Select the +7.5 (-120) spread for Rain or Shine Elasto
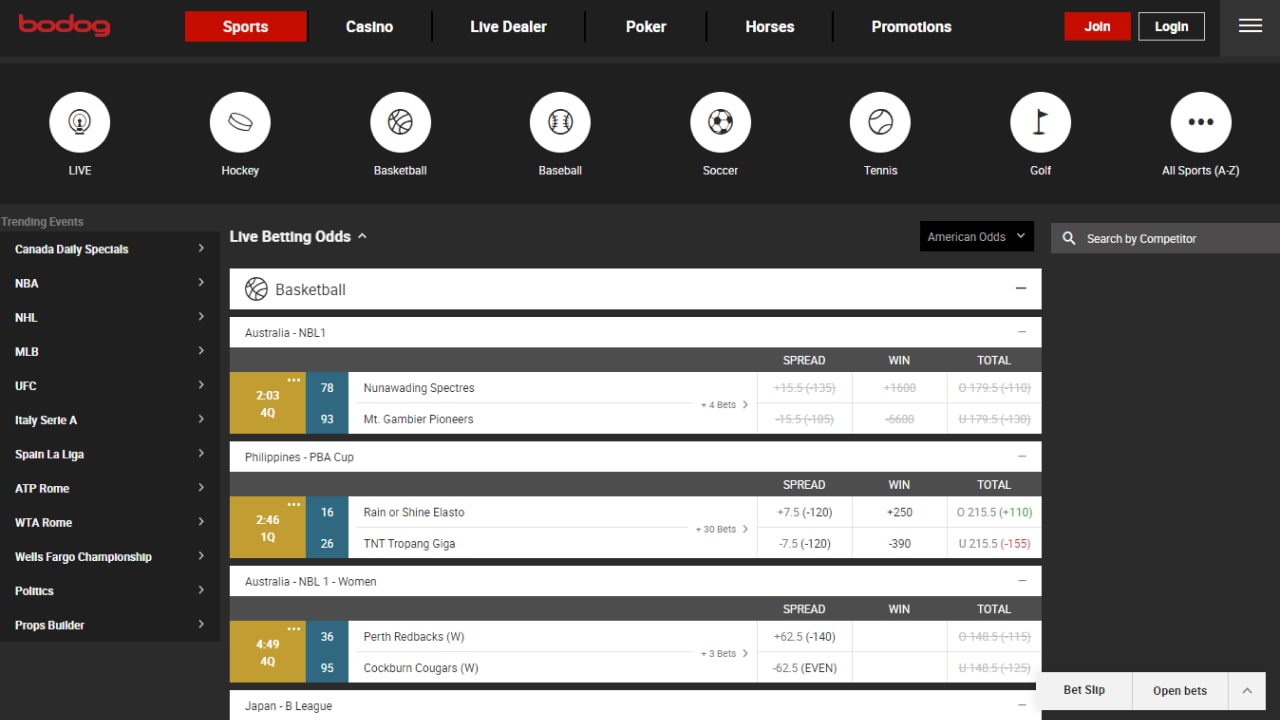Screen dimensions: 1280x720 point(804,512)
